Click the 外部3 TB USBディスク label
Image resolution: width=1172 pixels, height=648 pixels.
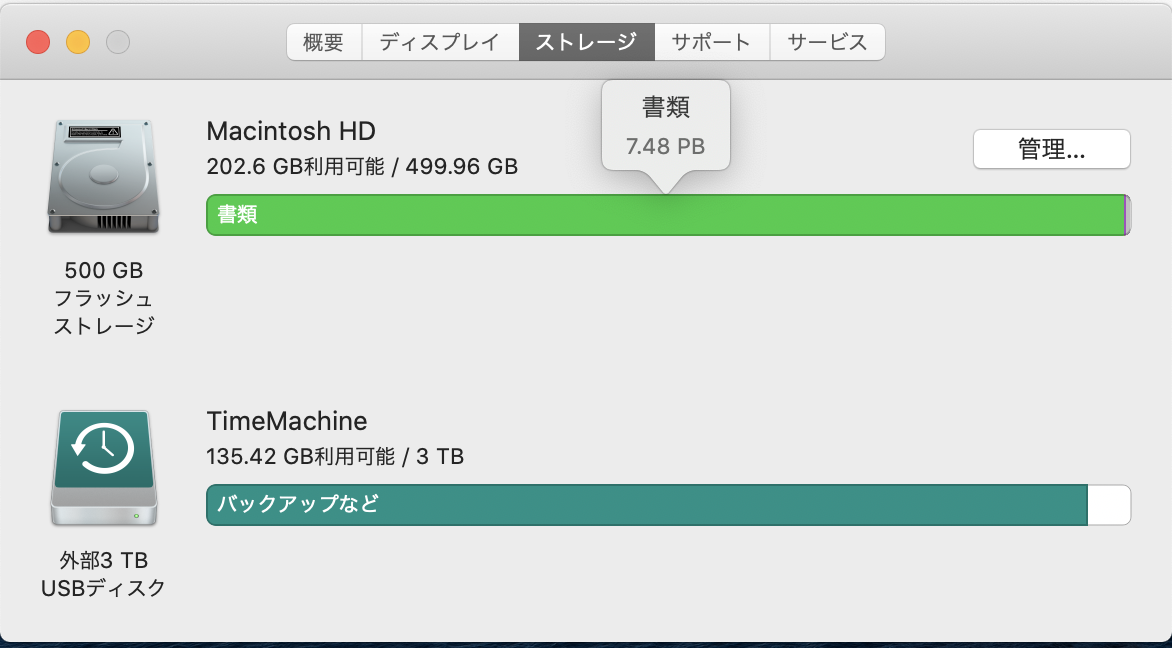point(103,574)
